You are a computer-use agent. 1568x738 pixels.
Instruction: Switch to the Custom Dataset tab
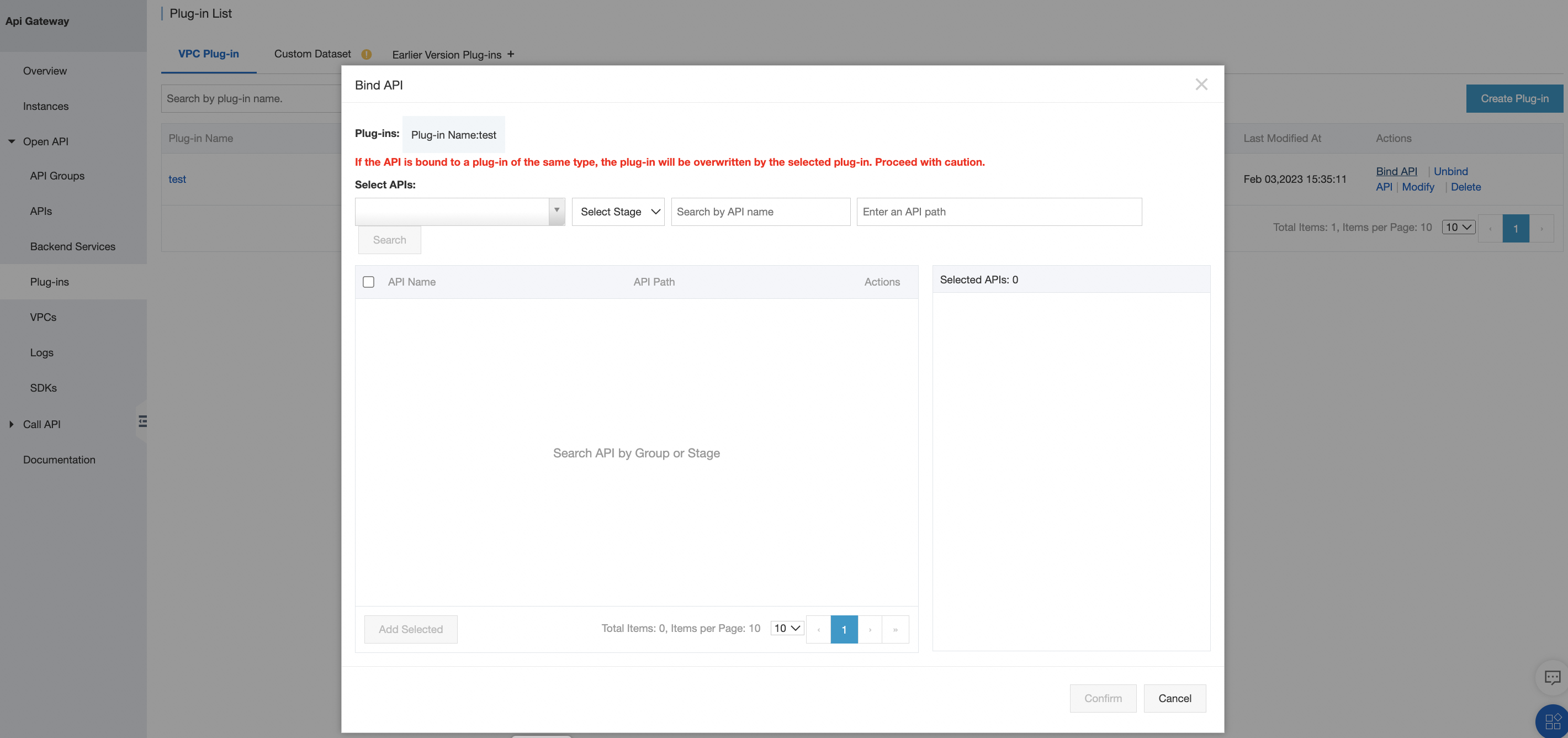tap(312, 54)
